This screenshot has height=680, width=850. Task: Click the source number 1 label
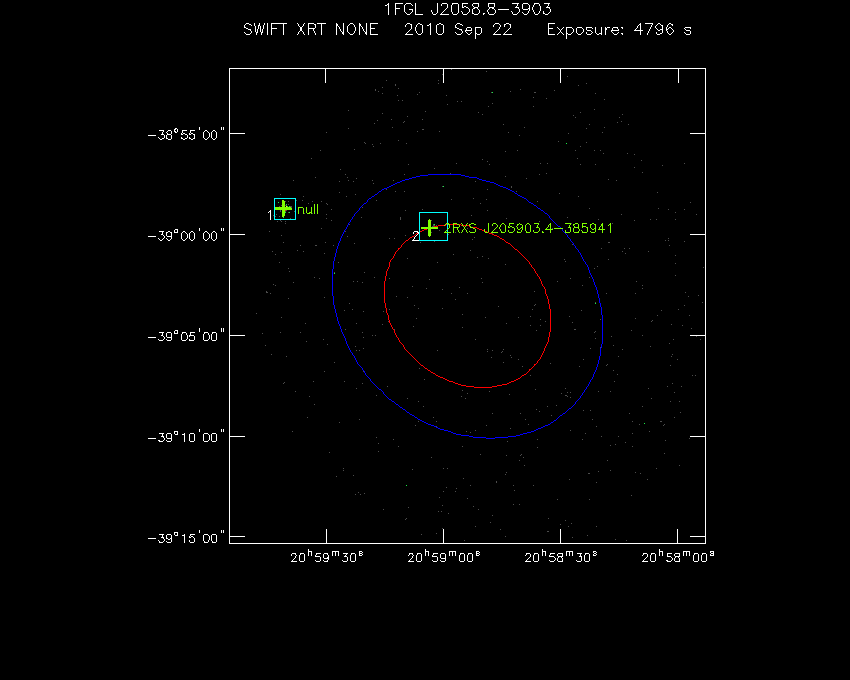(x=270, y=216)
